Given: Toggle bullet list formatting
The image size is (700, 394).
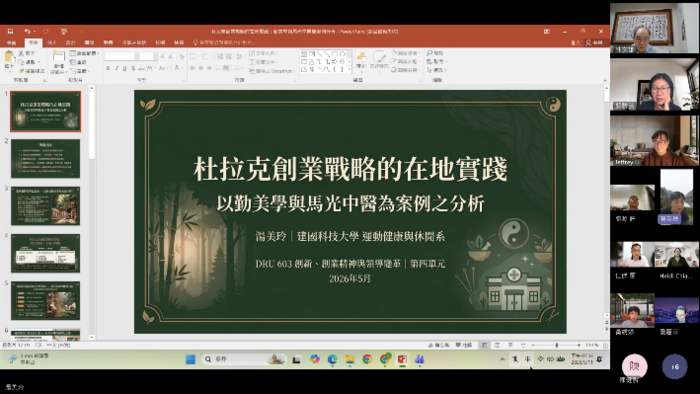Looking at the screenshot, I should pyautogui.click(x=193, y=56).
